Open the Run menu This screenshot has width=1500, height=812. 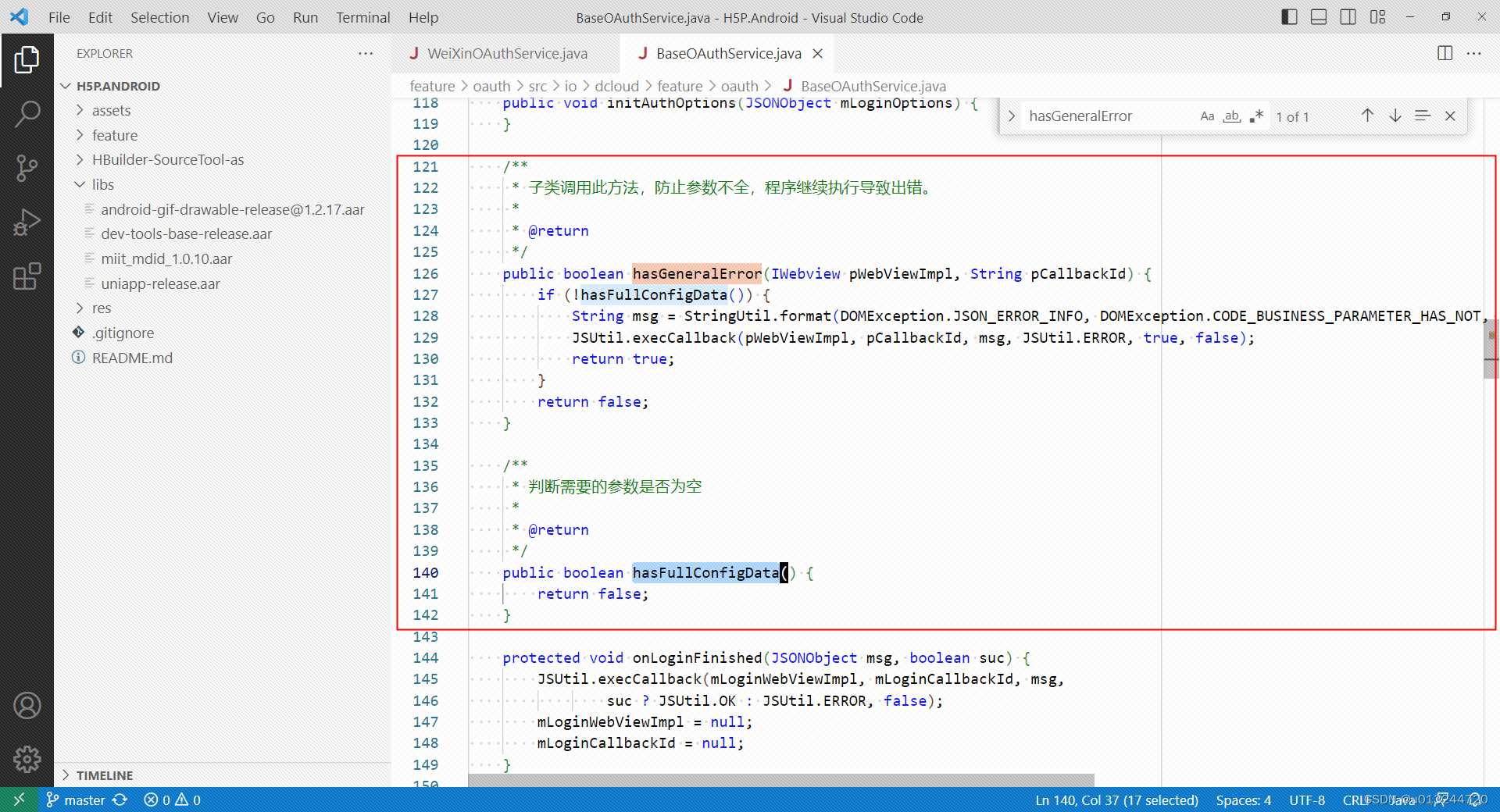tap(305, 17)
